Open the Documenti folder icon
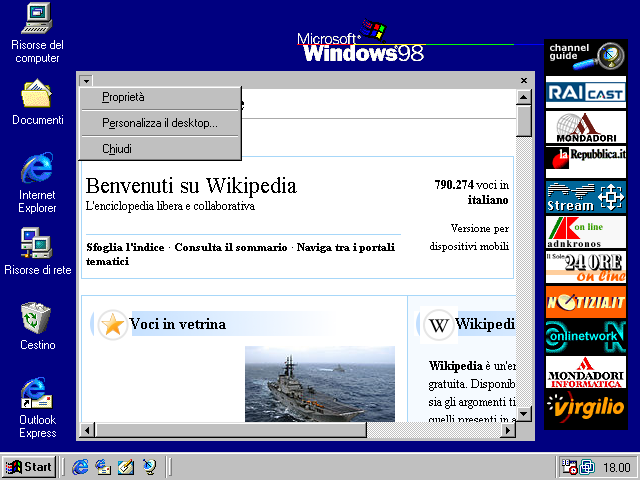640x480 pixels. pos(37,95)
